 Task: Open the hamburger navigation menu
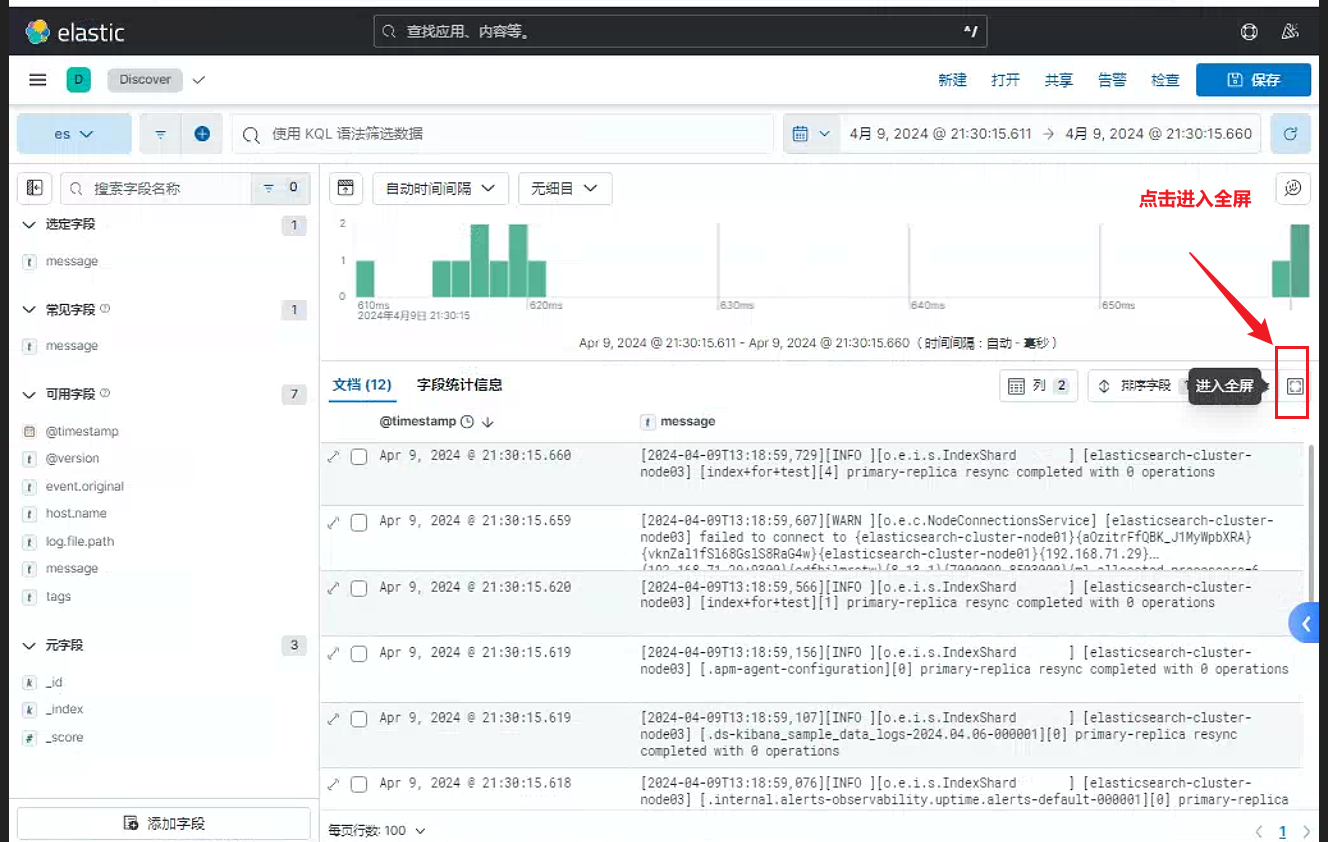pyautogui.click(x=37, y=80)
